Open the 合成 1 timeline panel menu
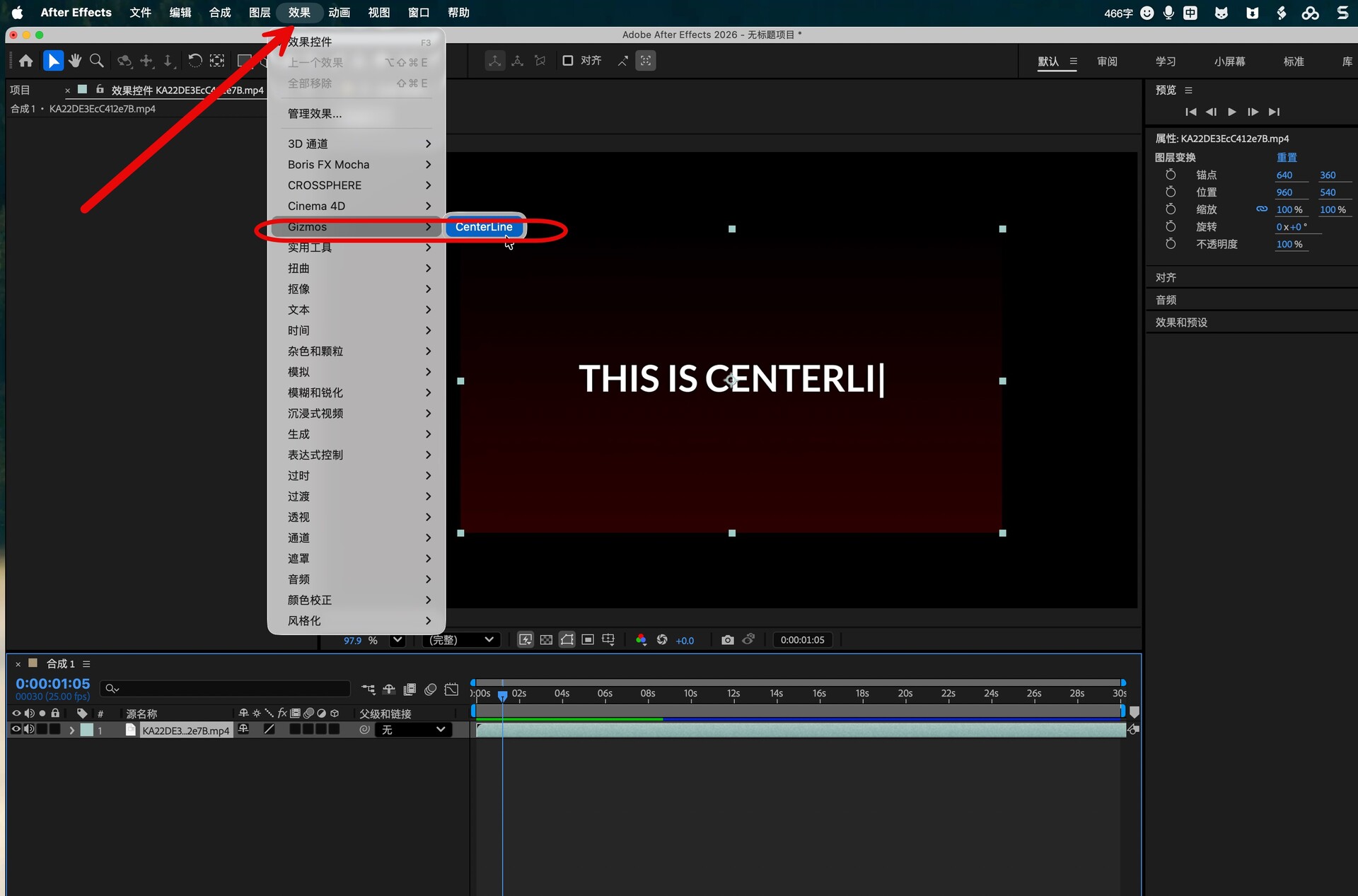Image resolution: width=1358 pixels, height=896 pixels. coord(86,664)
